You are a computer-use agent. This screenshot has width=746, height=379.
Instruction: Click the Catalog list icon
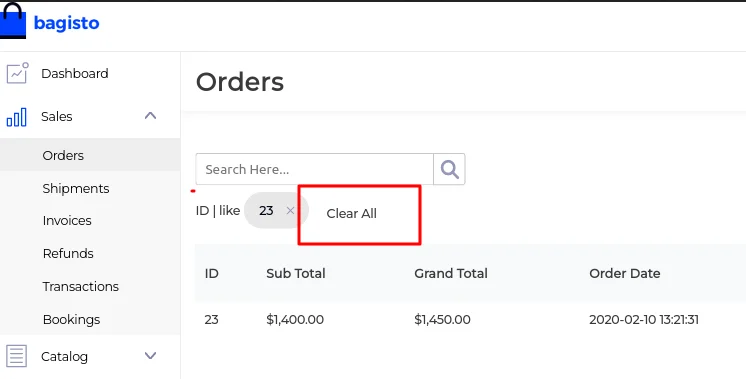click(16, 356)
